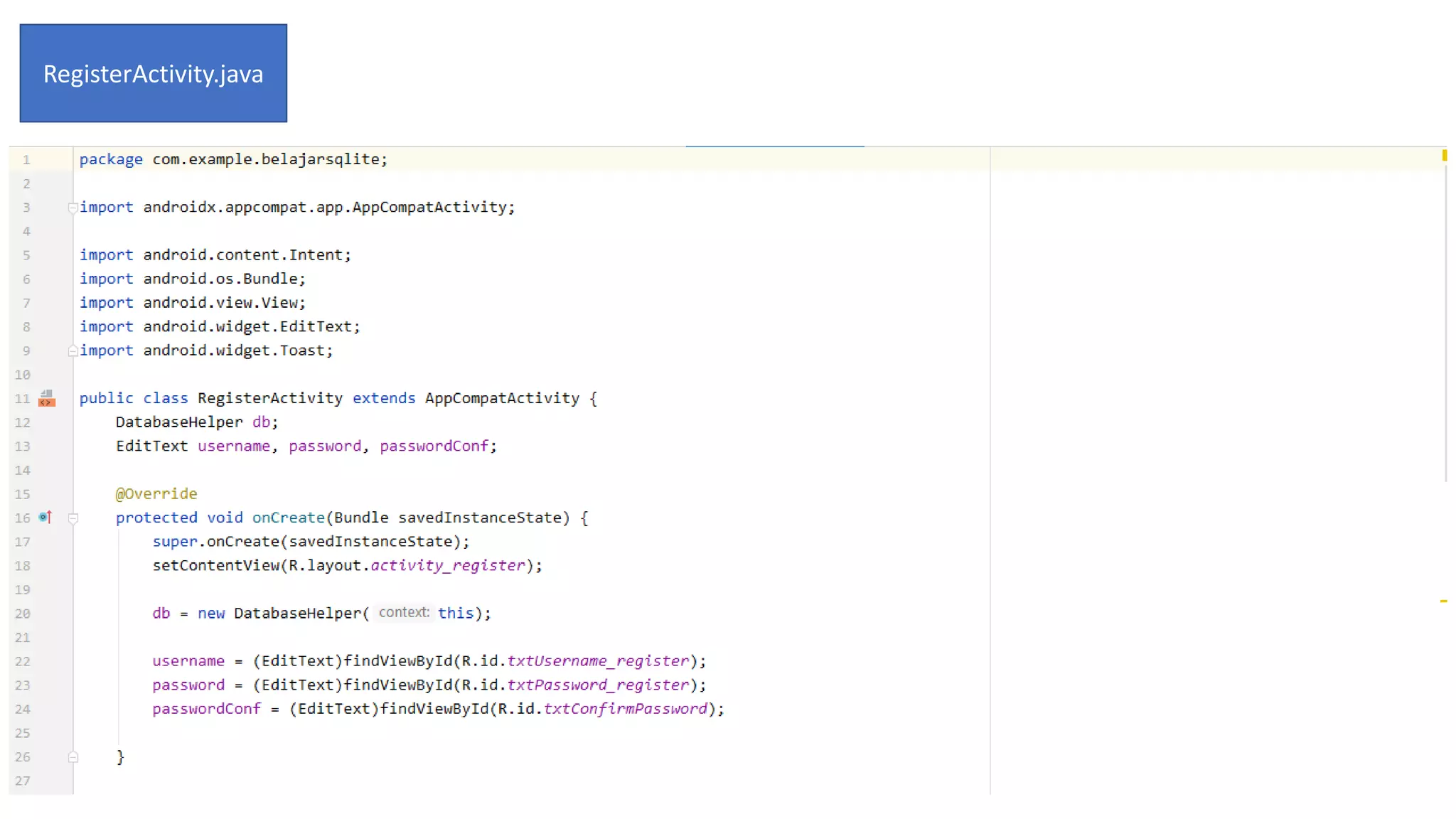Viewport: 1456px width, 819px height.
Task: Click the context: parameter hint on line 20
Action: coord(404,612)
